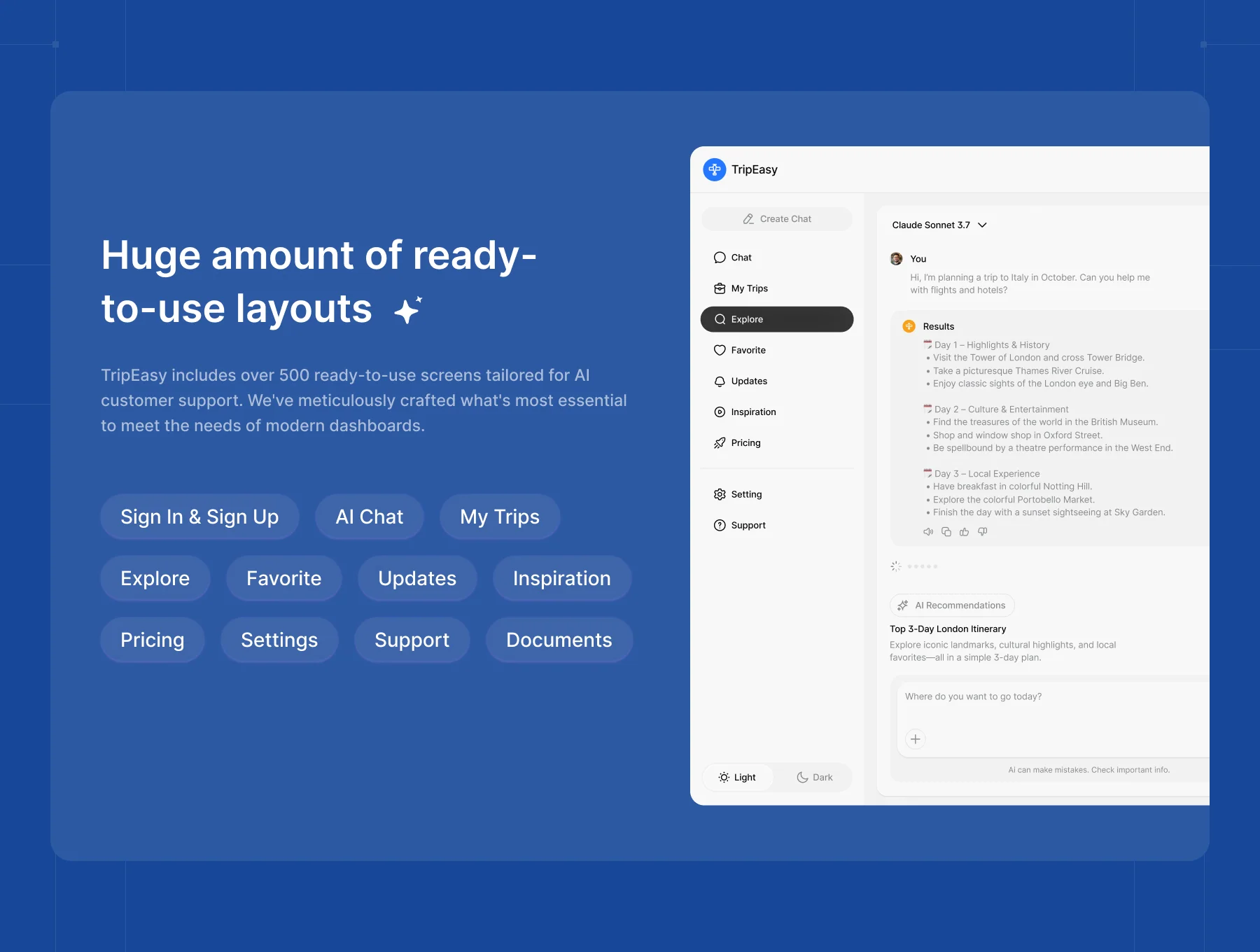Click the My Trips pill on the left
This screenshot has width=1260, height=952.
tap(500, 517)
